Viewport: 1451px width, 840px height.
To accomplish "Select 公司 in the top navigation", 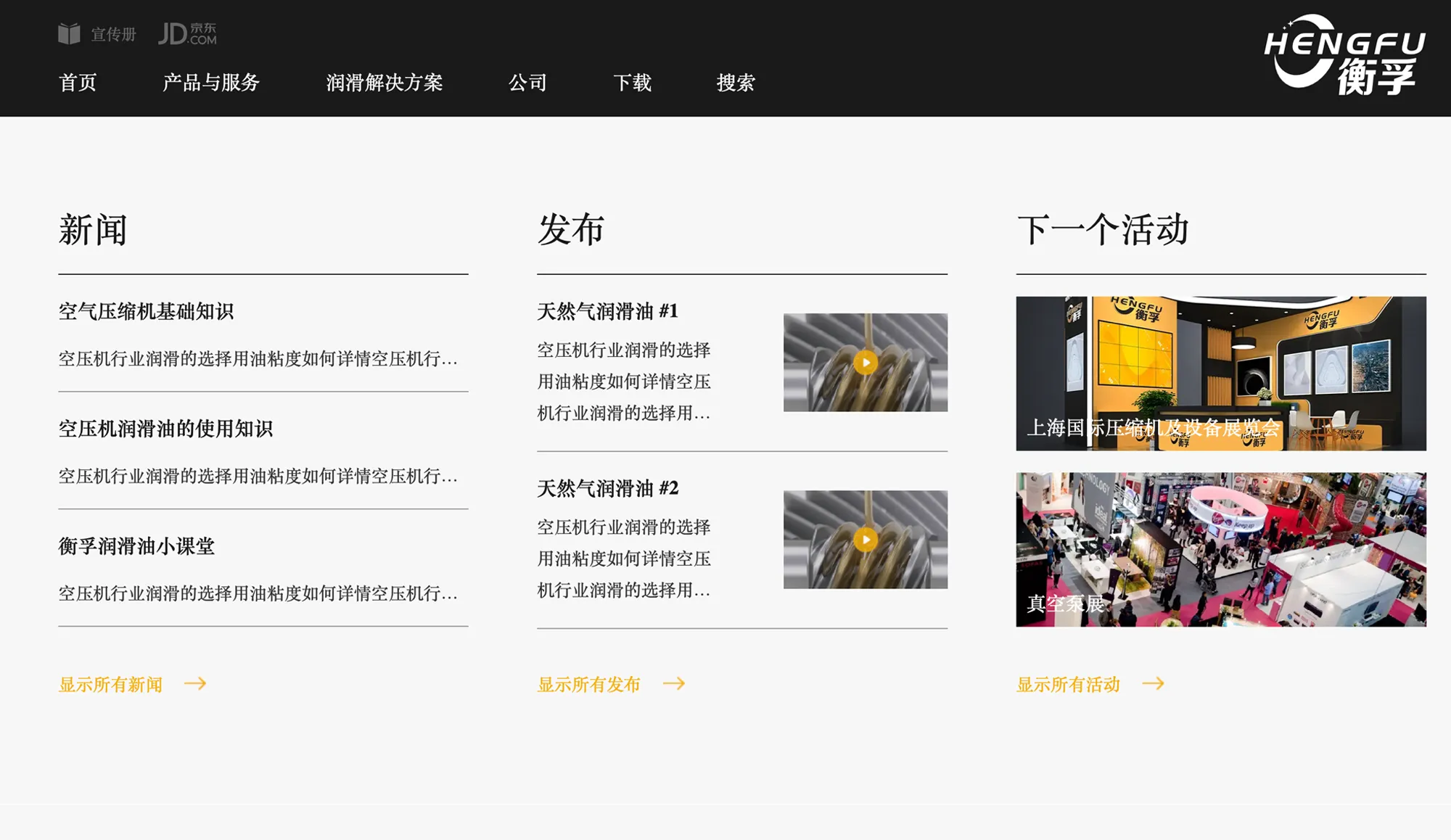I will click(527, 83).
